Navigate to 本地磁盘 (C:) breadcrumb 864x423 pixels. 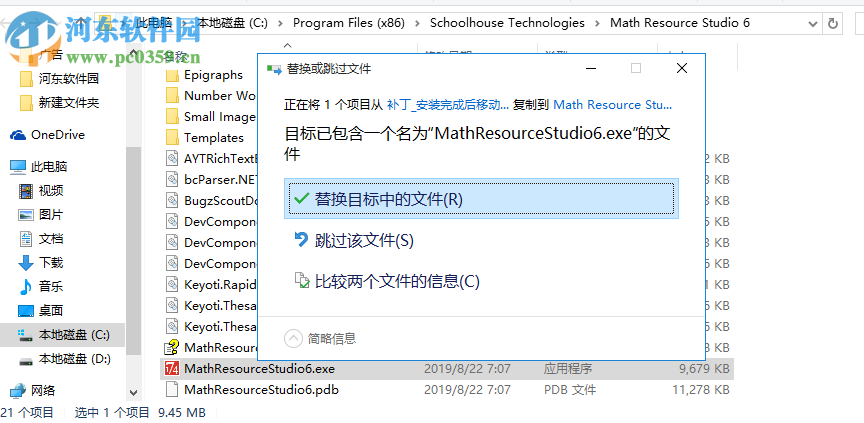point(232,23)
